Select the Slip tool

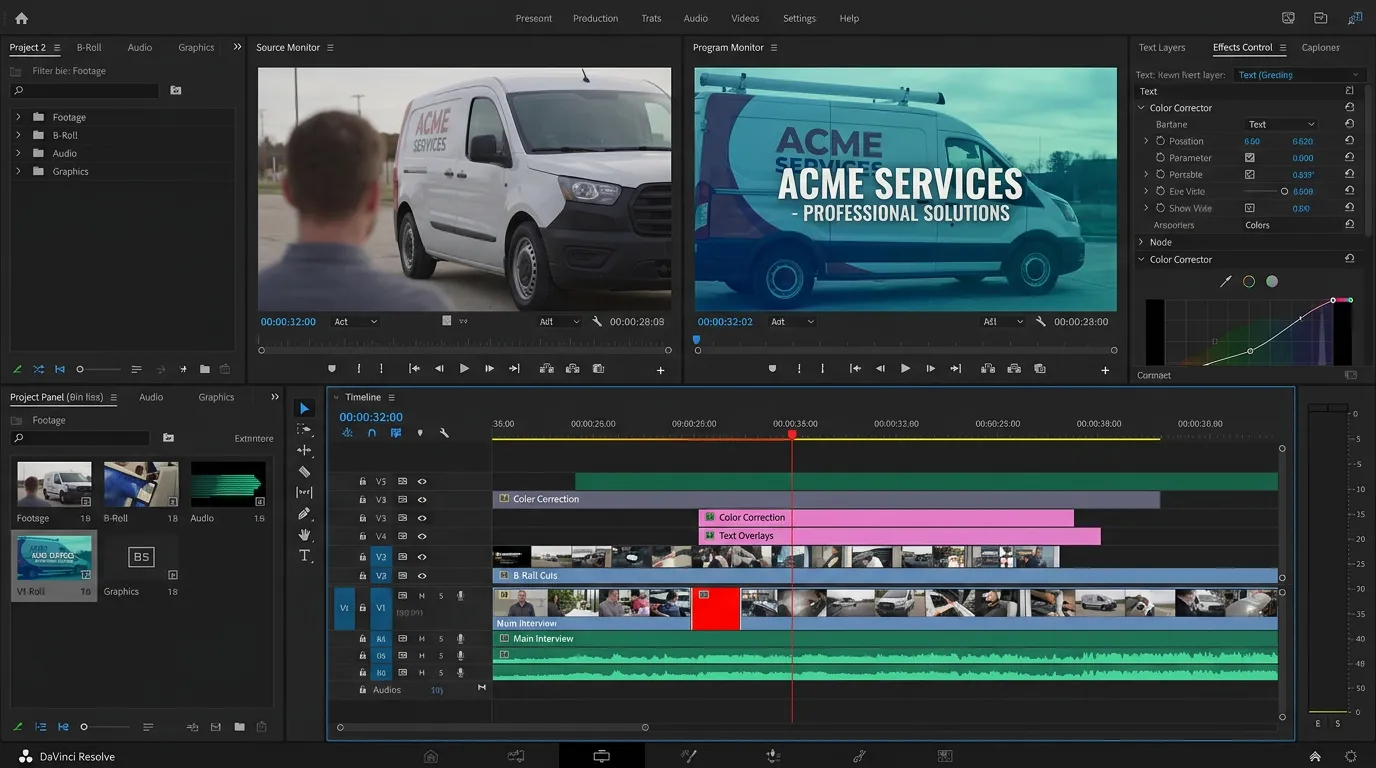(x=305, y=492)
